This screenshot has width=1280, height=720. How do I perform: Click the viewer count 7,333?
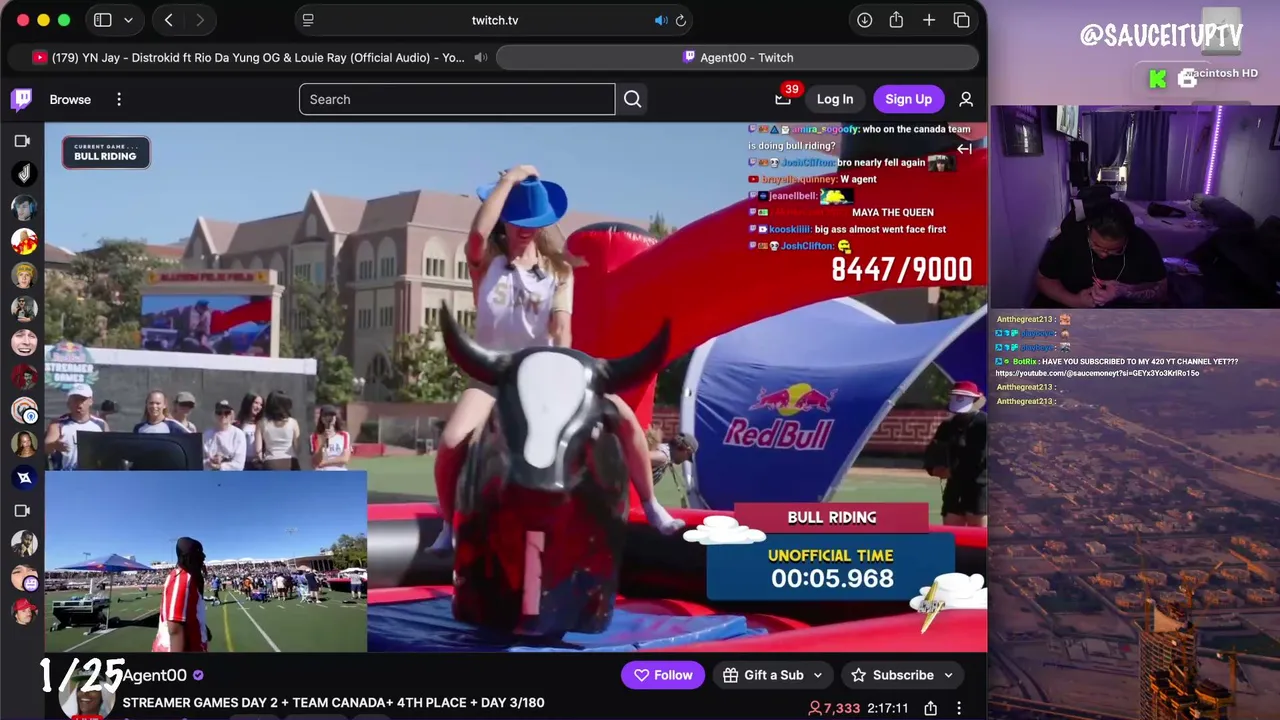(x=834, y=708)
